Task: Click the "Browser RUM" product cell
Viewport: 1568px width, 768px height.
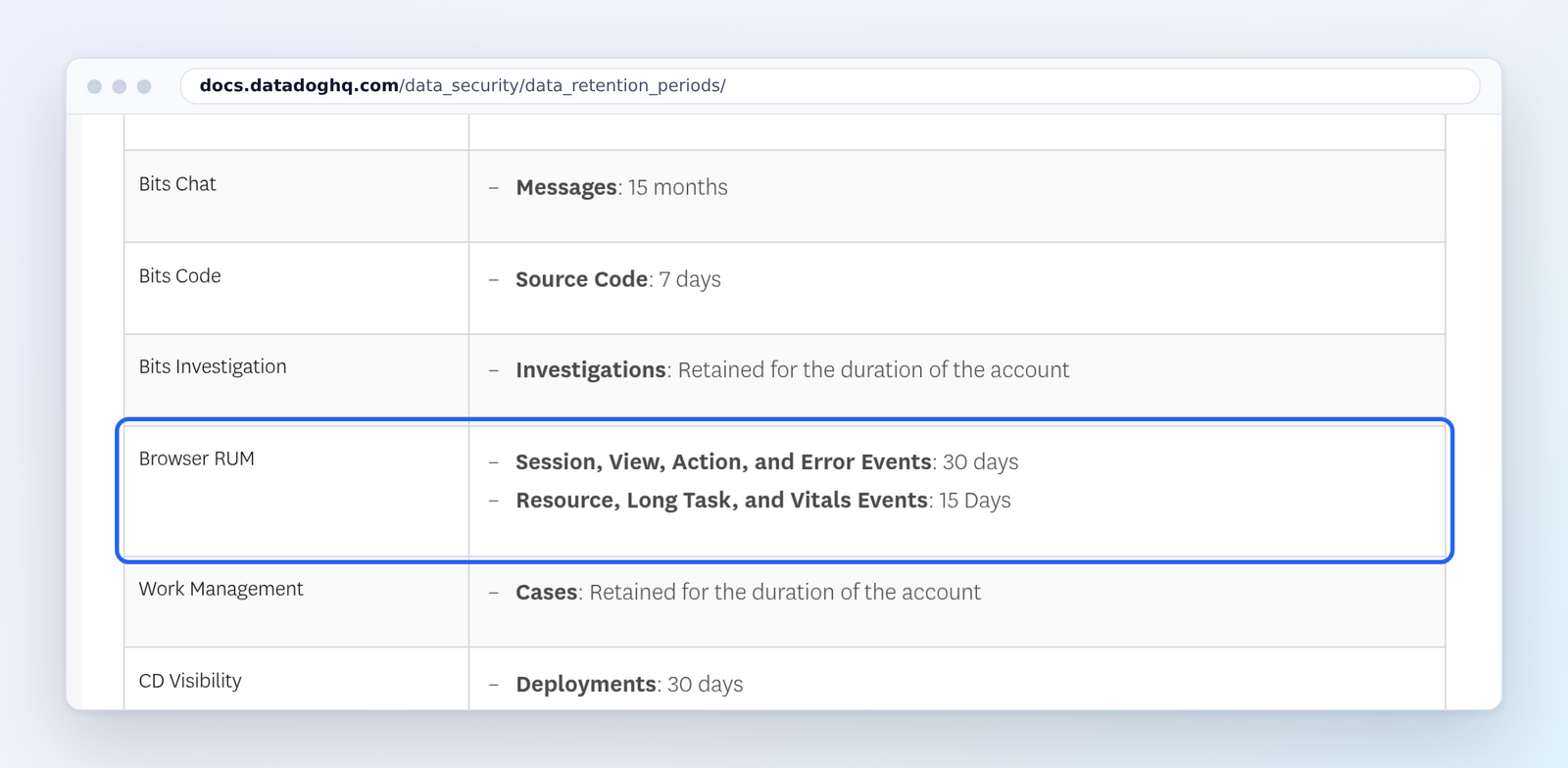Action: pyautogui.click(x=297, y=491)
